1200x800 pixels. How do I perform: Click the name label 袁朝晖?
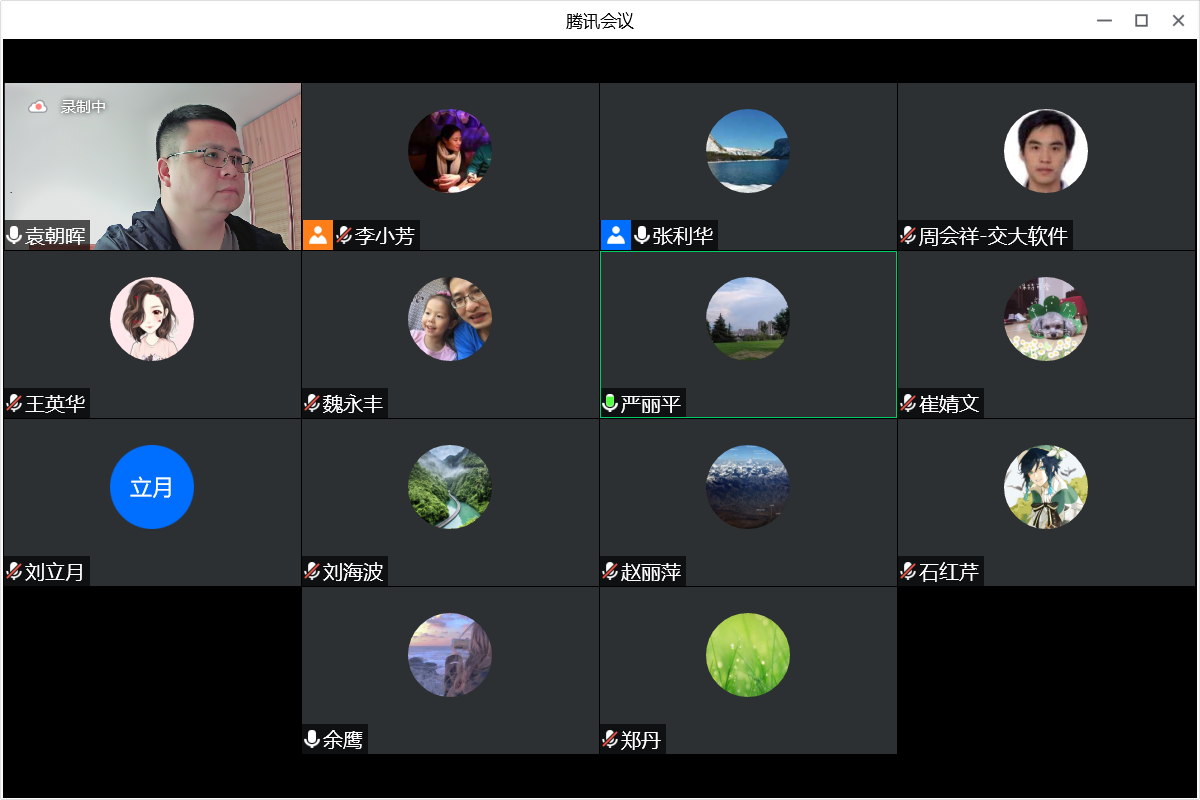[55, 236]
